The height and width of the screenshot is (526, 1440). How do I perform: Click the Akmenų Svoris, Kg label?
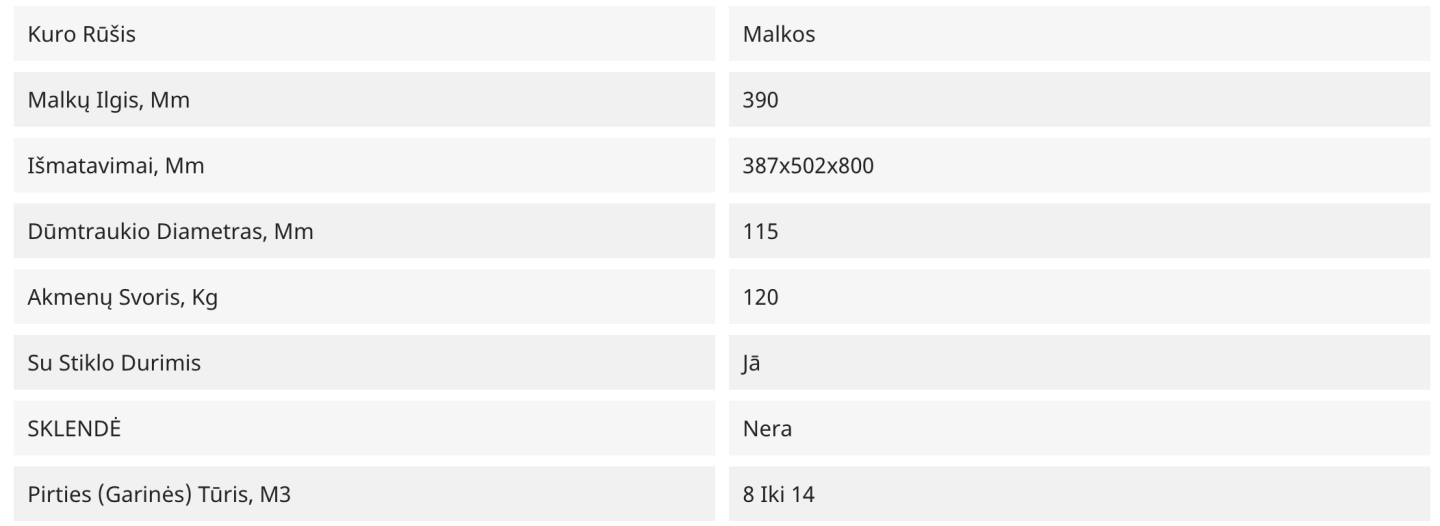[x=121, y=297]
